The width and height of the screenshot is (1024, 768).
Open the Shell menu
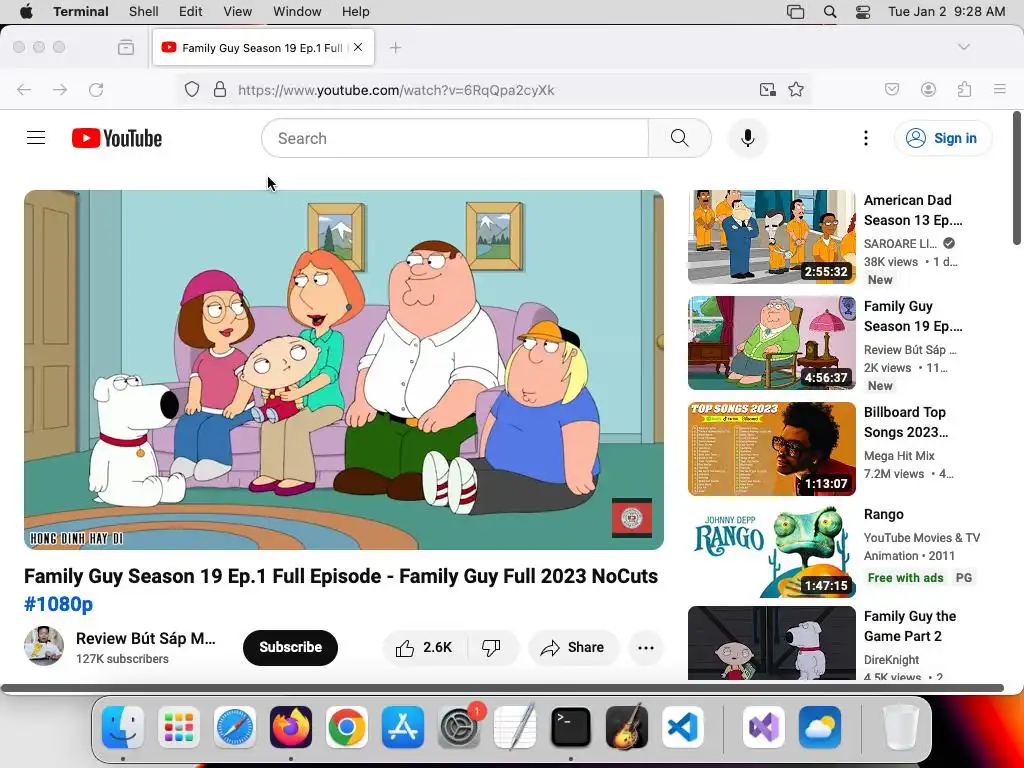point(144,12)
